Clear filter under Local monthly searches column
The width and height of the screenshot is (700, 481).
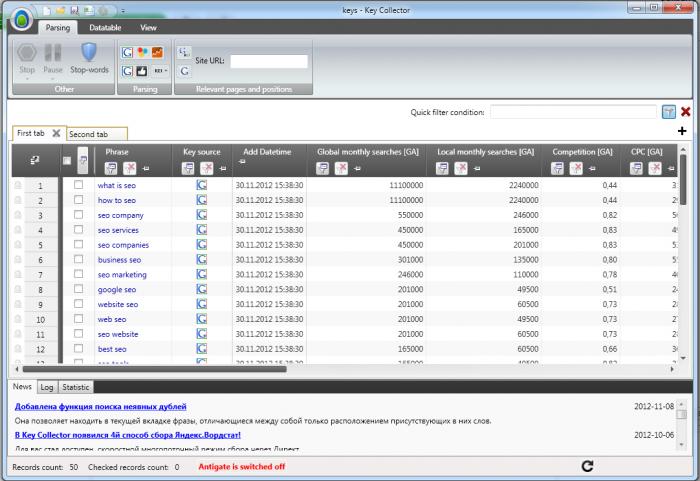tap(461, 168)
